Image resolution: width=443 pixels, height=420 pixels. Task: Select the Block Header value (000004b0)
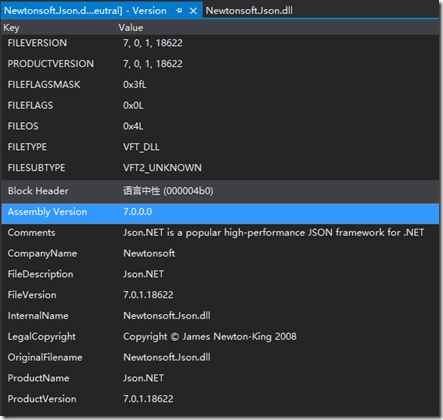[168, 191]
